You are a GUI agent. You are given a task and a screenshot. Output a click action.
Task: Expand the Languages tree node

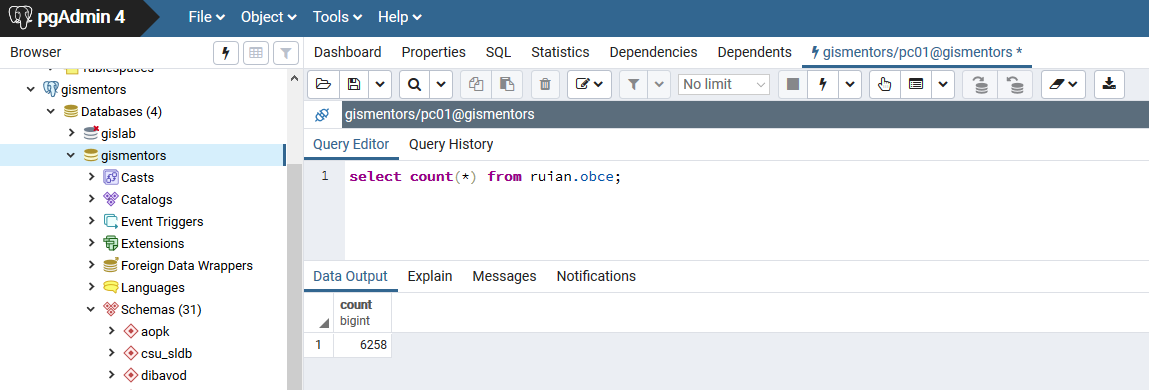point(91,287)
